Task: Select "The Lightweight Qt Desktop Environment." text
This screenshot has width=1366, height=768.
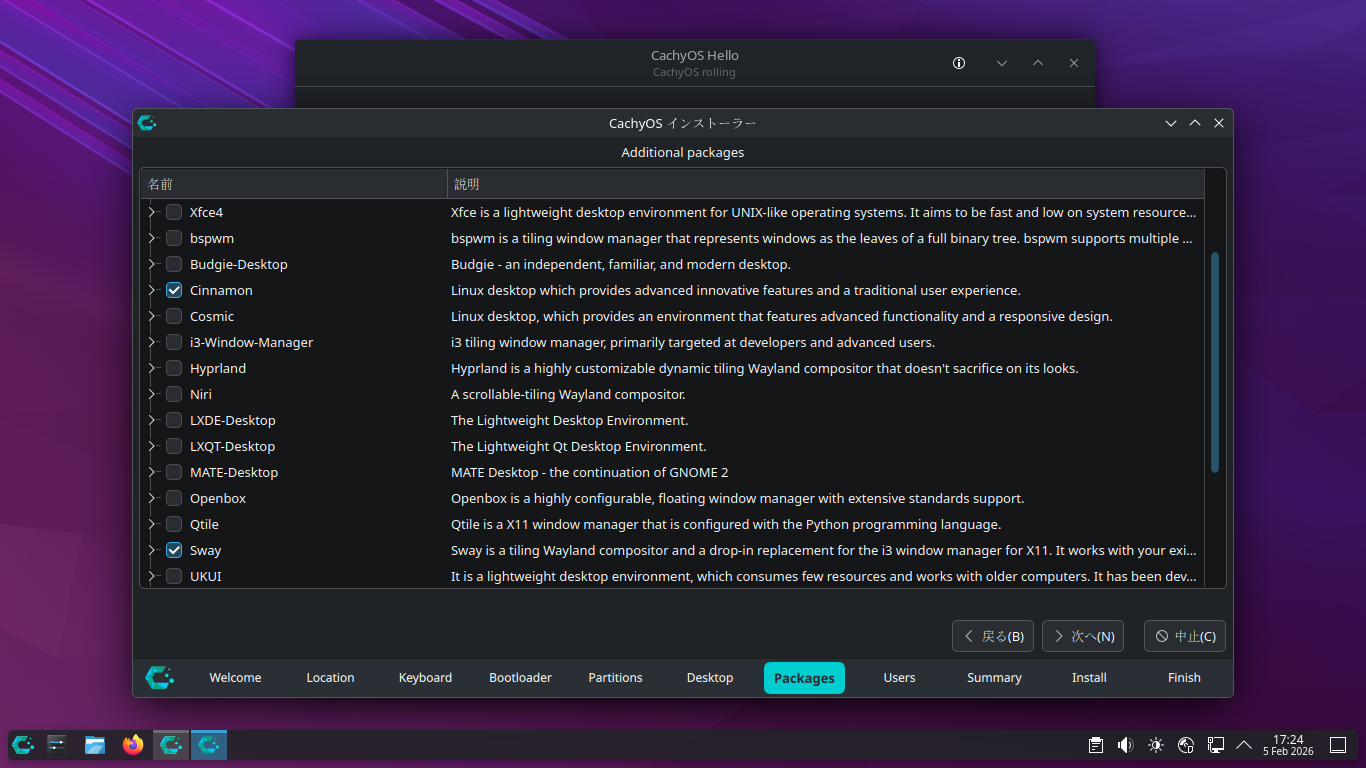Action: [578, 446]
